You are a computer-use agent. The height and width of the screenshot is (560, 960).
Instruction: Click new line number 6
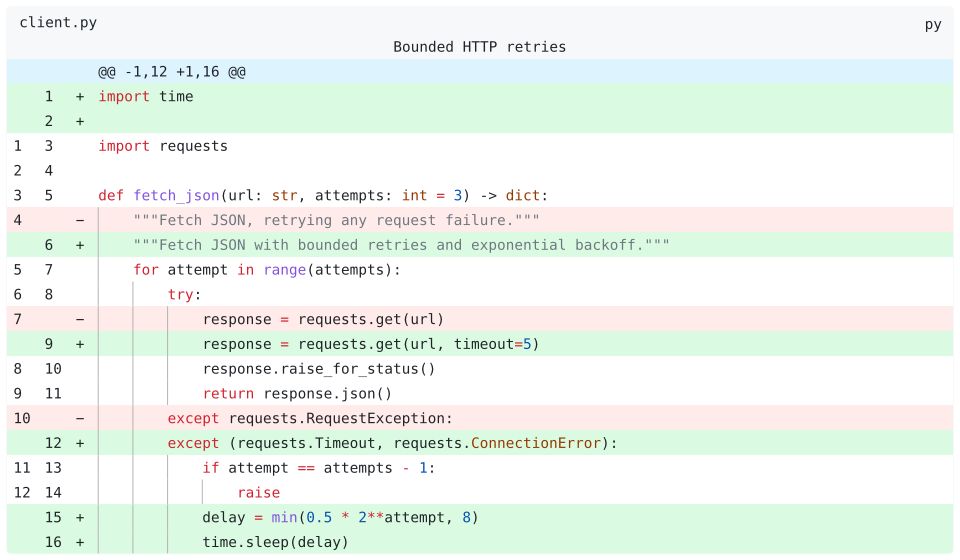49,245
